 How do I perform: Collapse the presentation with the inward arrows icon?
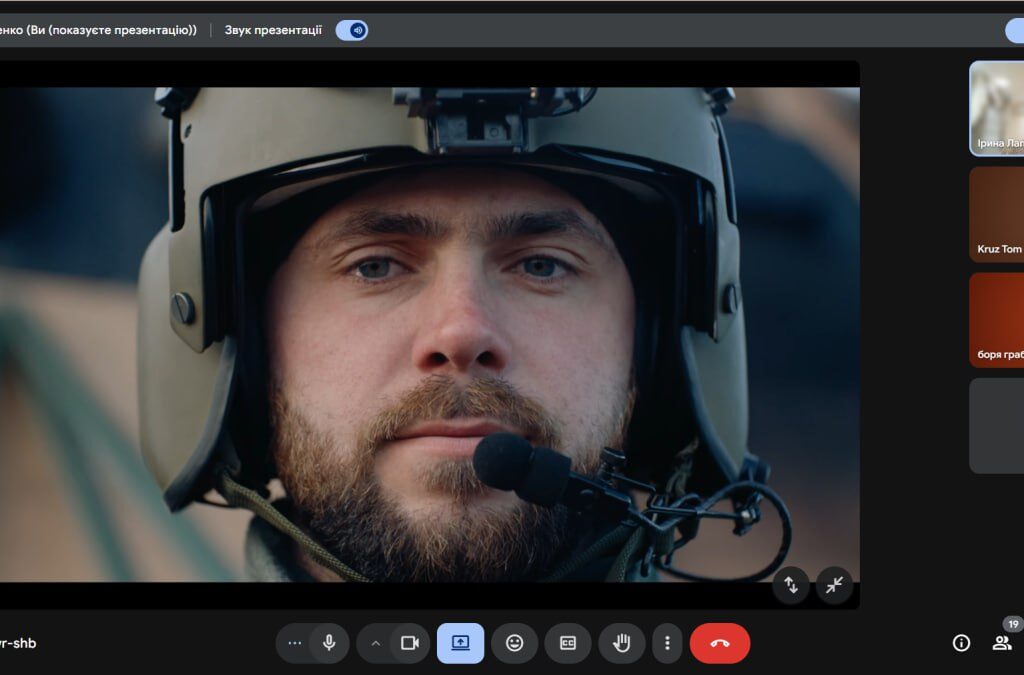pos(834,586)
